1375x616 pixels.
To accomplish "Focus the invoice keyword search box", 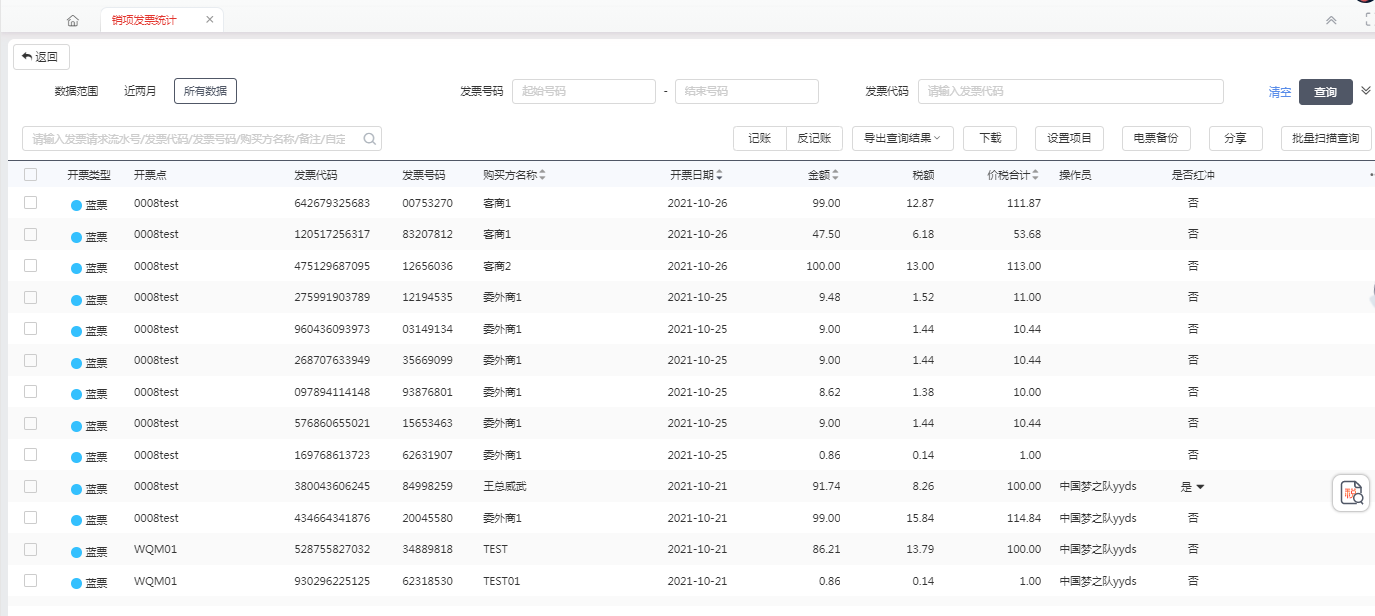I will tap(201, 139).
